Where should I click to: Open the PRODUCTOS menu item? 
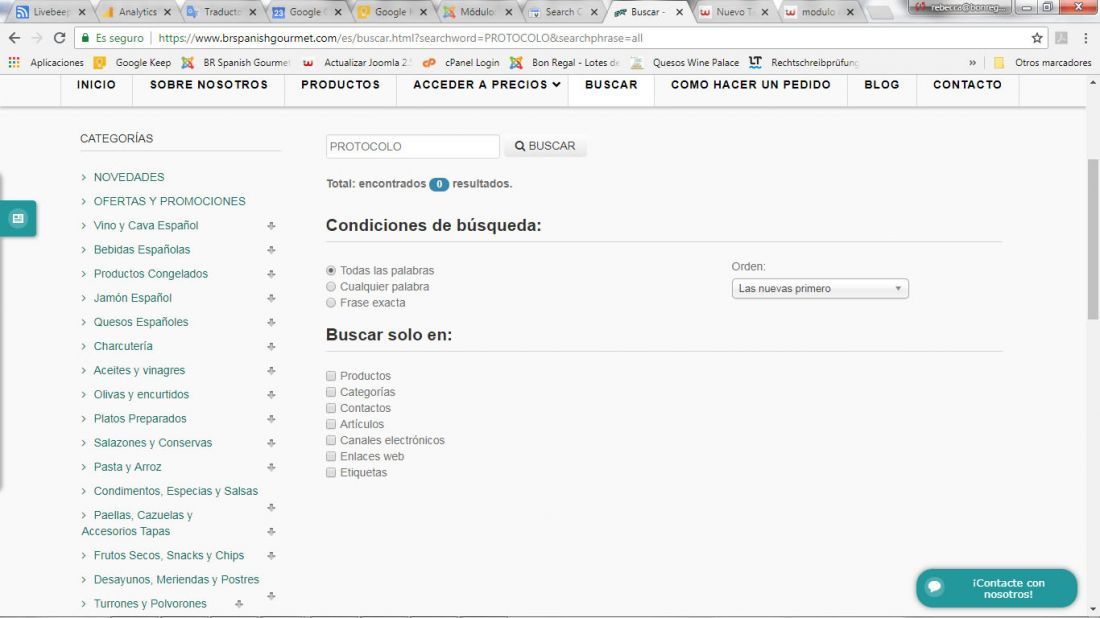coord(340,85)
